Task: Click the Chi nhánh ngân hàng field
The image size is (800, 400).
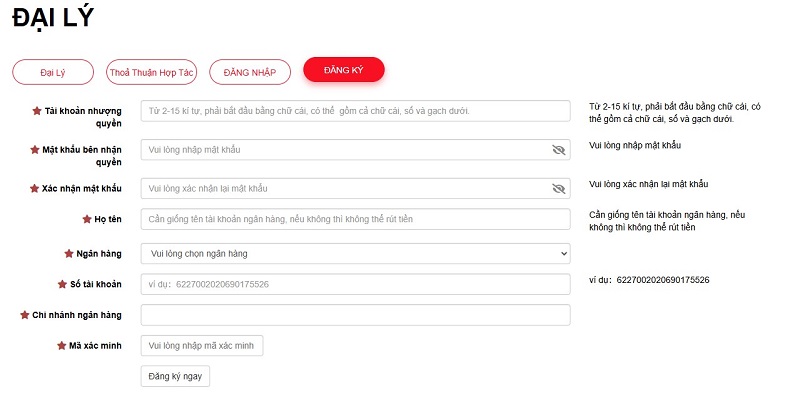Action: 355,315
